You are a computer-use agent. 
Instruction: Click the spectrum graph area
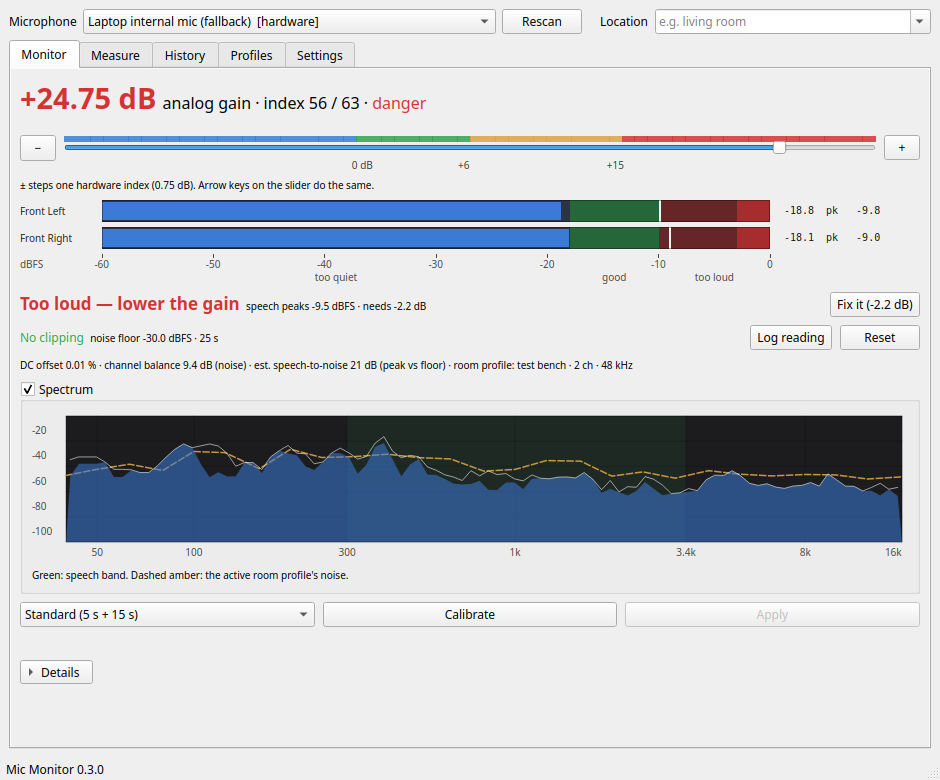[484, 478]
